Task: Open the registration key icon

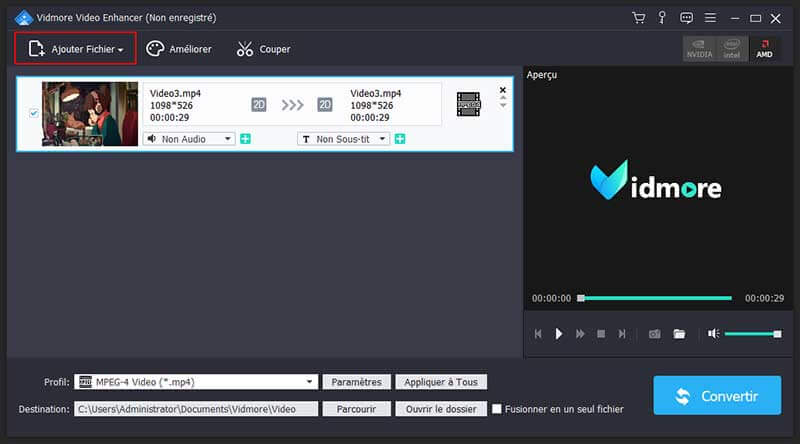Action: coord(663,18)
